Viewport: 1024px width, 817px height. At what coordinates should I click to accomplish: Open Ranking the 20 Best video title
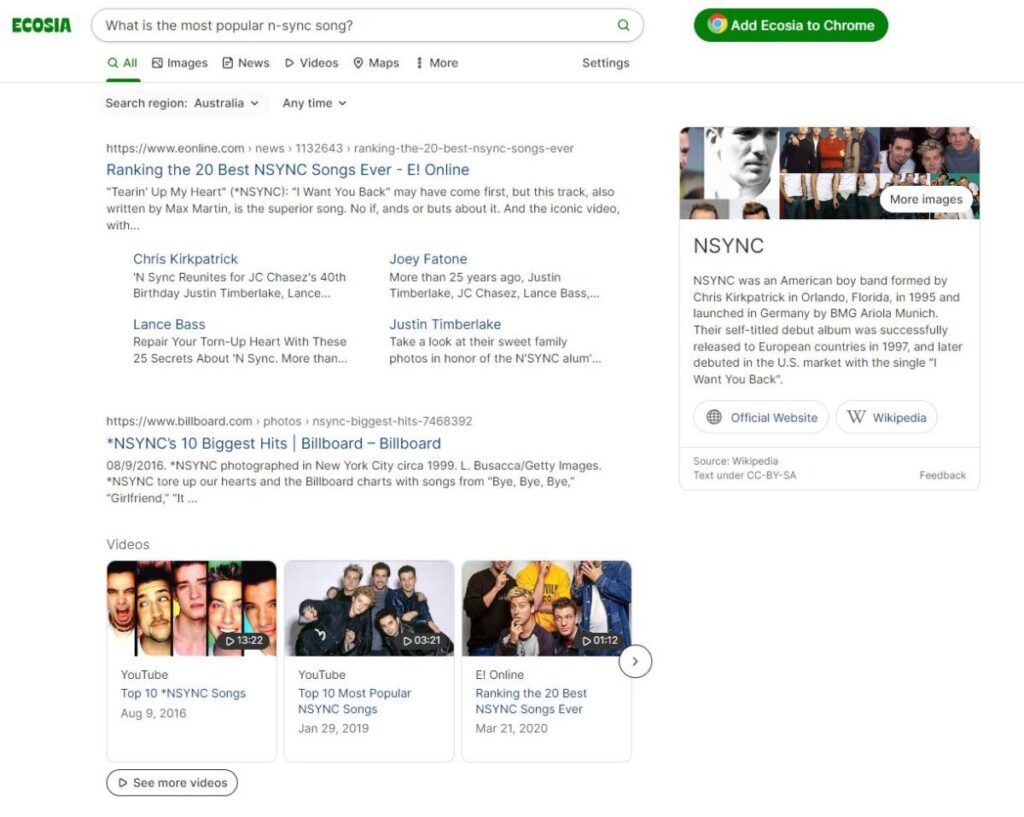tap(531, 701)
